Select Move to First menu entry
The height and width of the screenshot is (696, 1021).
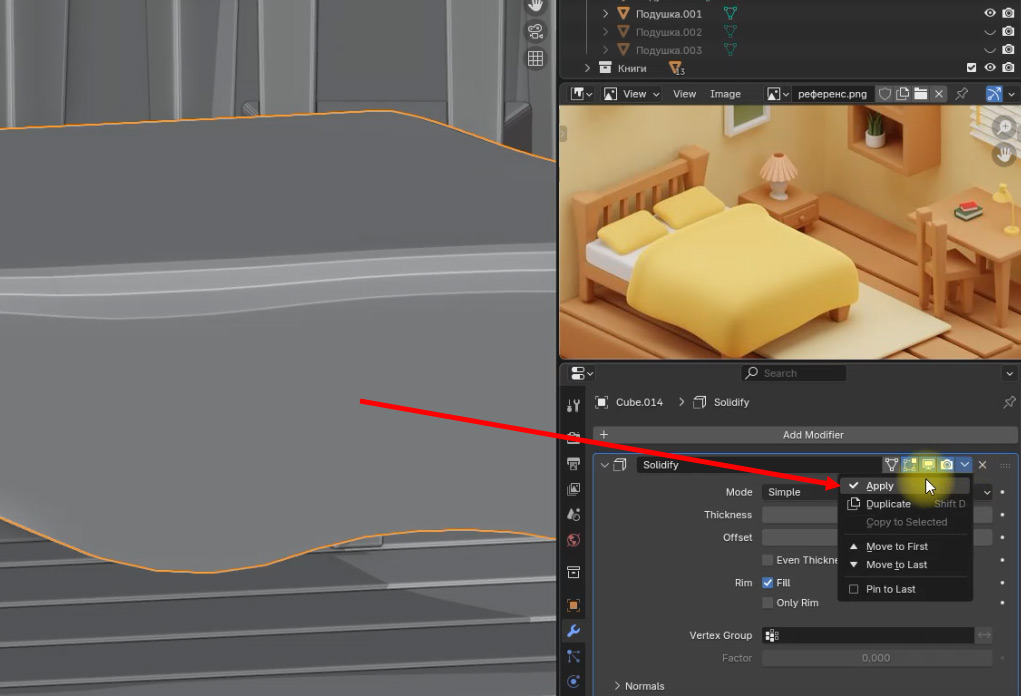coord(896,547)
